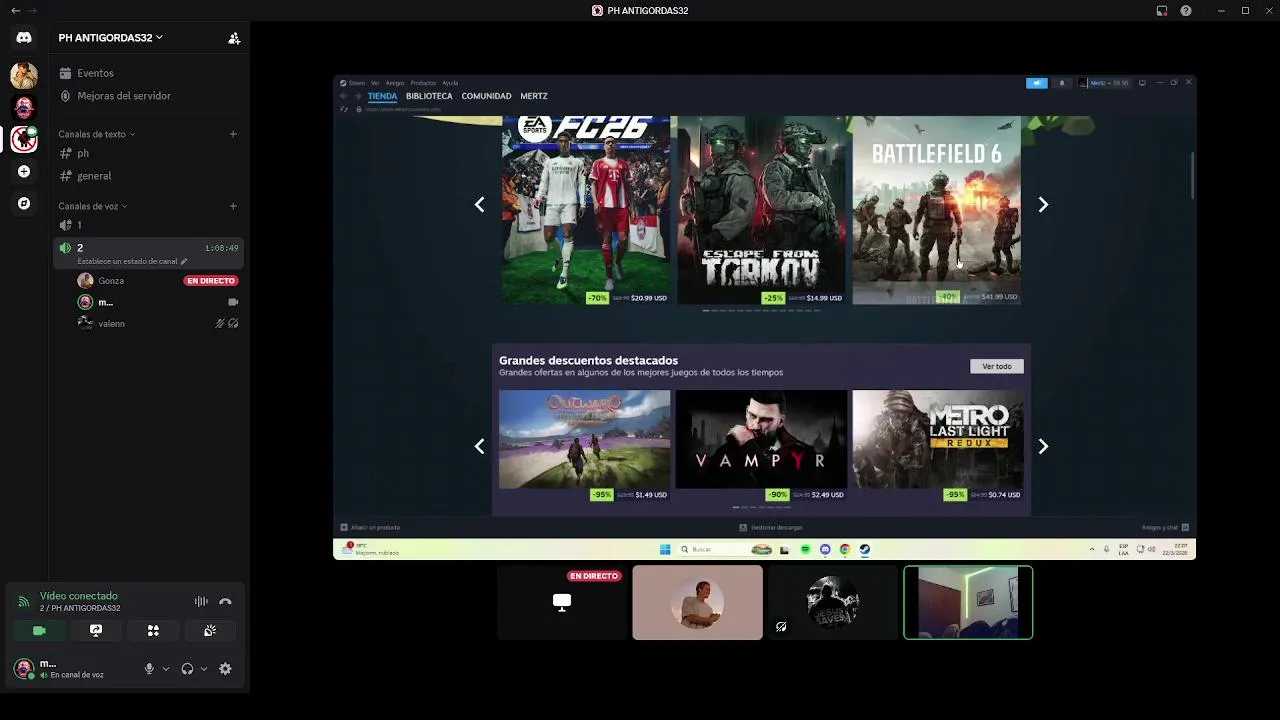The image size is (1280, 720).
Task: Show next discount deals with right arrow
Action: coord(1043,446)
